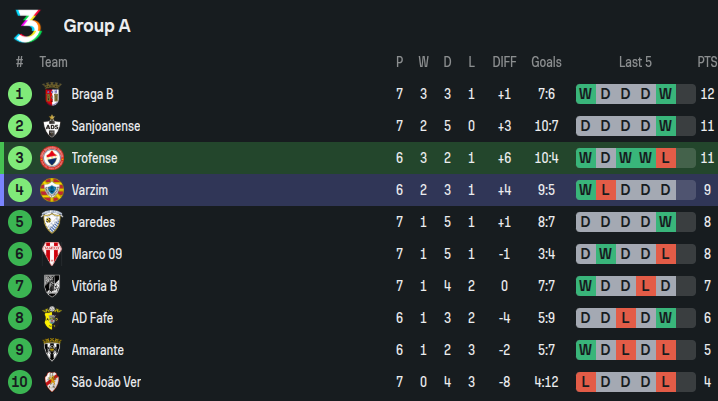Click the Trofense club crest

click(x=52, y=159)
